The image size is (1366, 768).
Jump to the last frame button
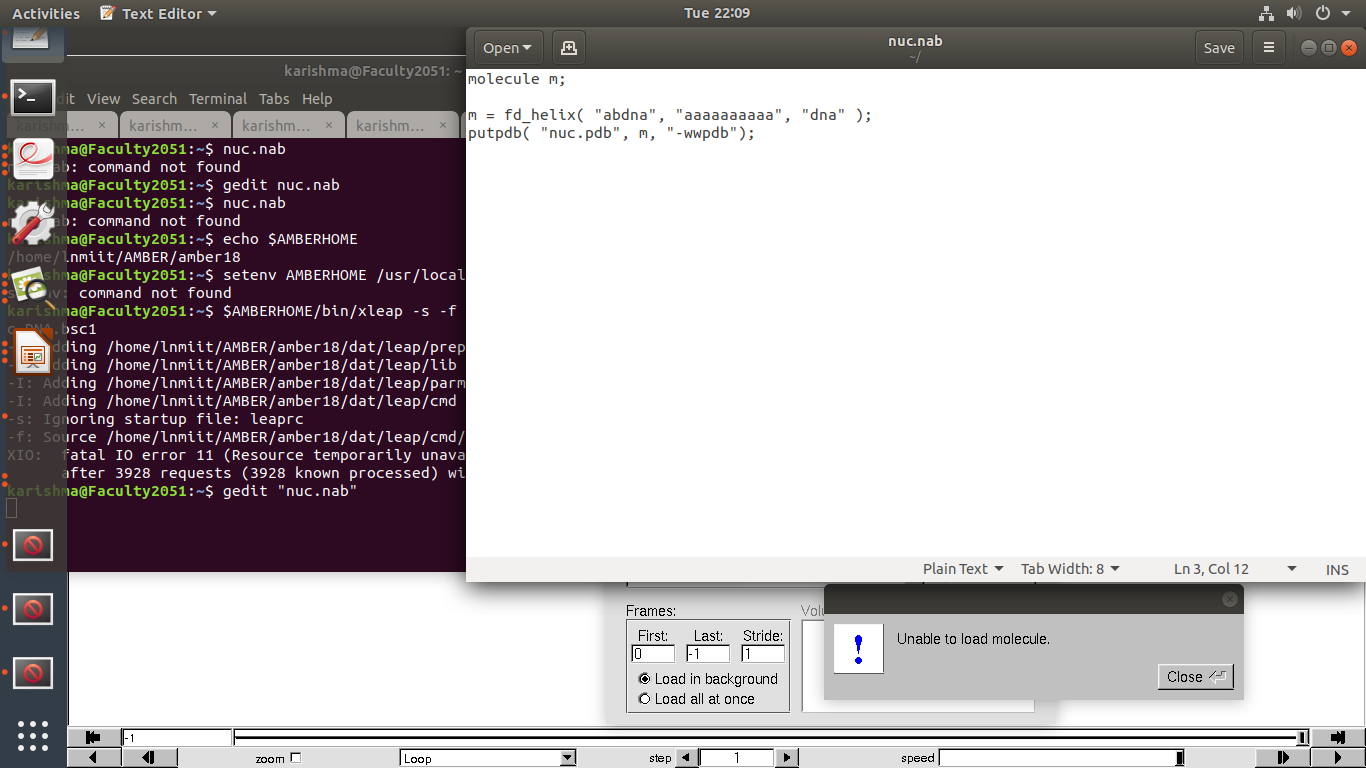[x=1338, y=738]
